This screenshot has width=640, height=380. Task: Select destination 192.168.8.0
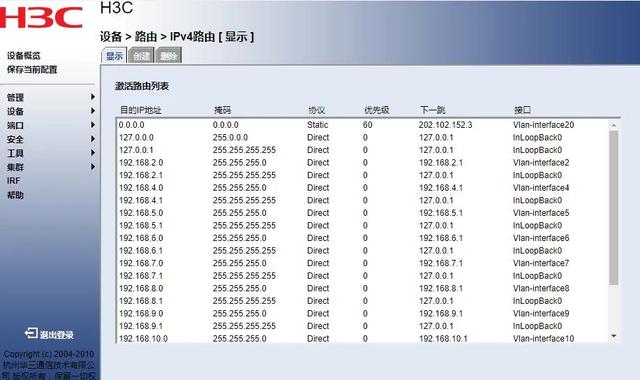click(x=141, y=288)
